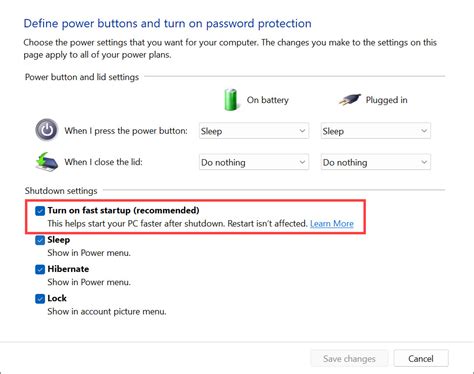
Task: Click the Hibernate label text
Action: (x=68, y=269)
